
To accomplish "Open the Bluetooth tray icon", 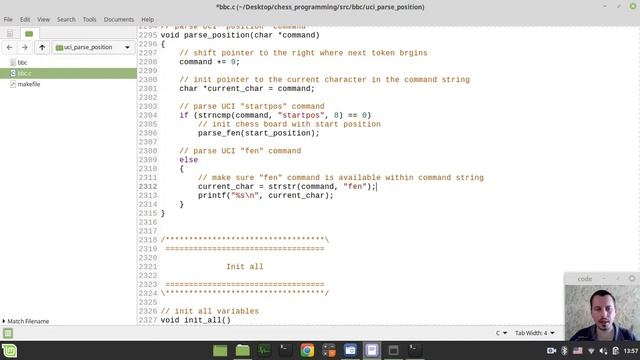I will tap(564, 351).
